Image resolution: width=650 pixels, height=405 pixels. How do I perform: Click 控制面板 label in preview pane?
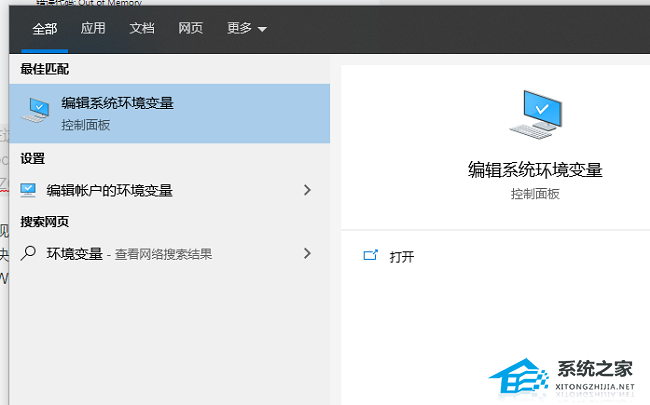535,194
